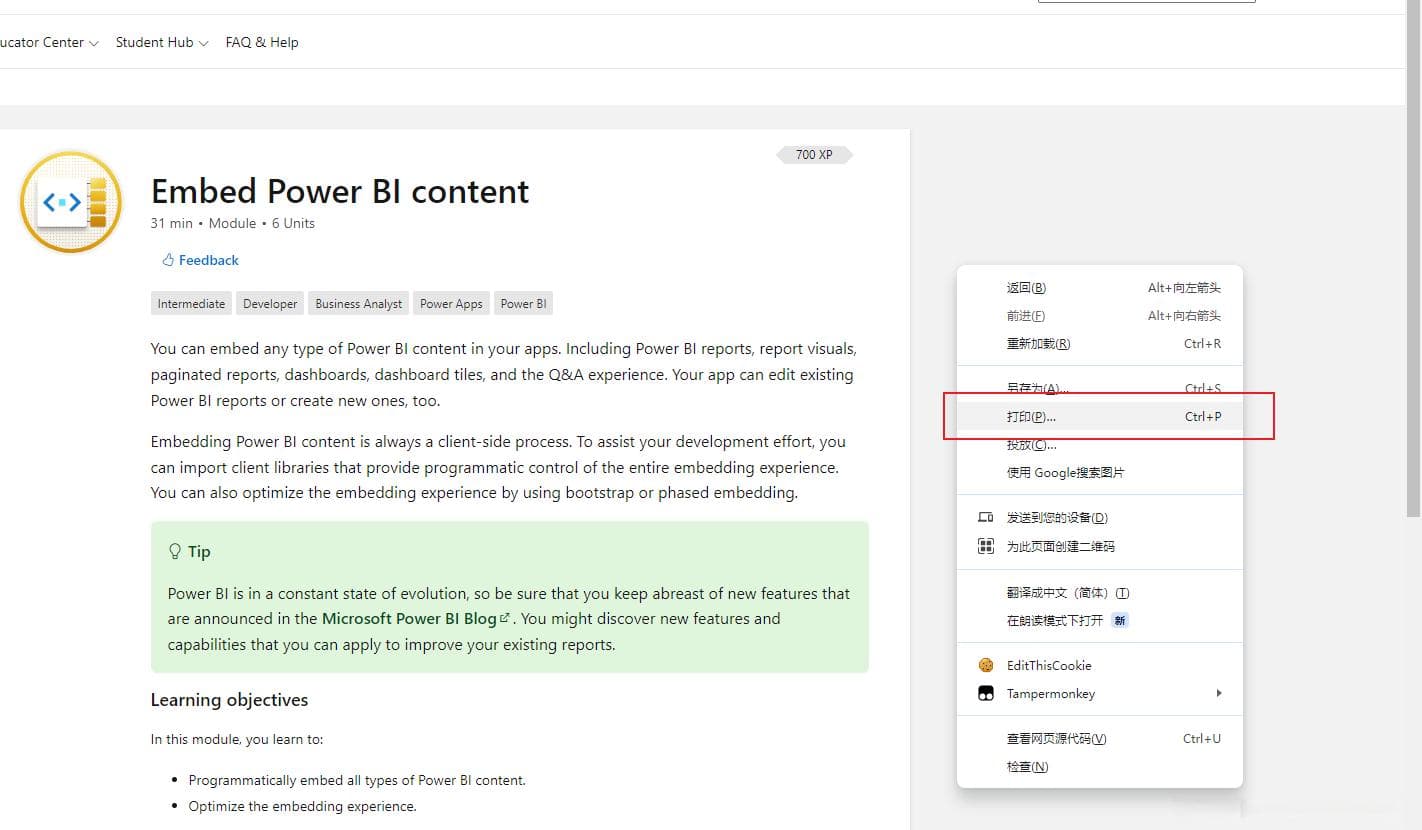Click the Developer tag
Screen dimensions: 1422x830
click(x=270, y=304)
